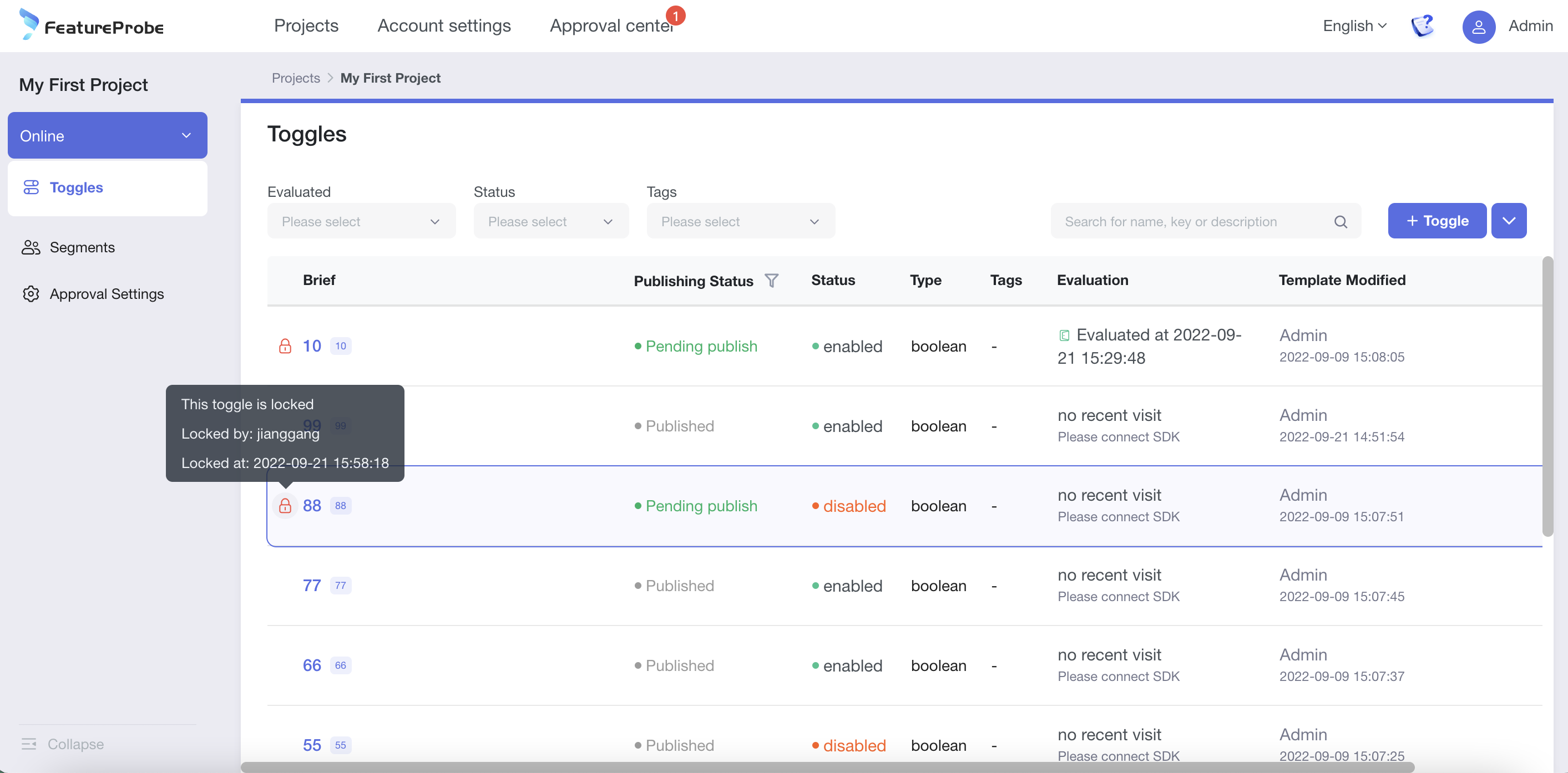Click the Publishing Status filter funnel icon
1568x773 pixels.
pos(771,281)
